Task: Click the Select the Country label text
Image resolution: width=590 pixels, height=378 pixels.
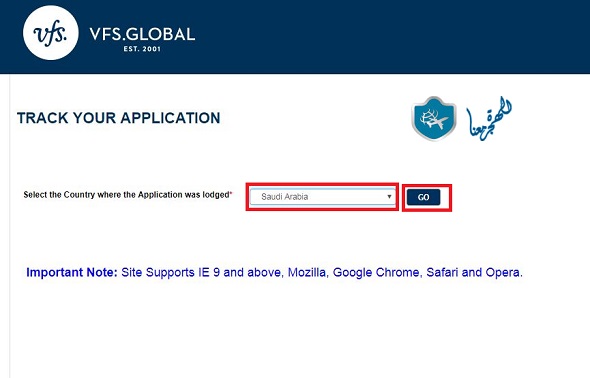Action: [128, 195]
